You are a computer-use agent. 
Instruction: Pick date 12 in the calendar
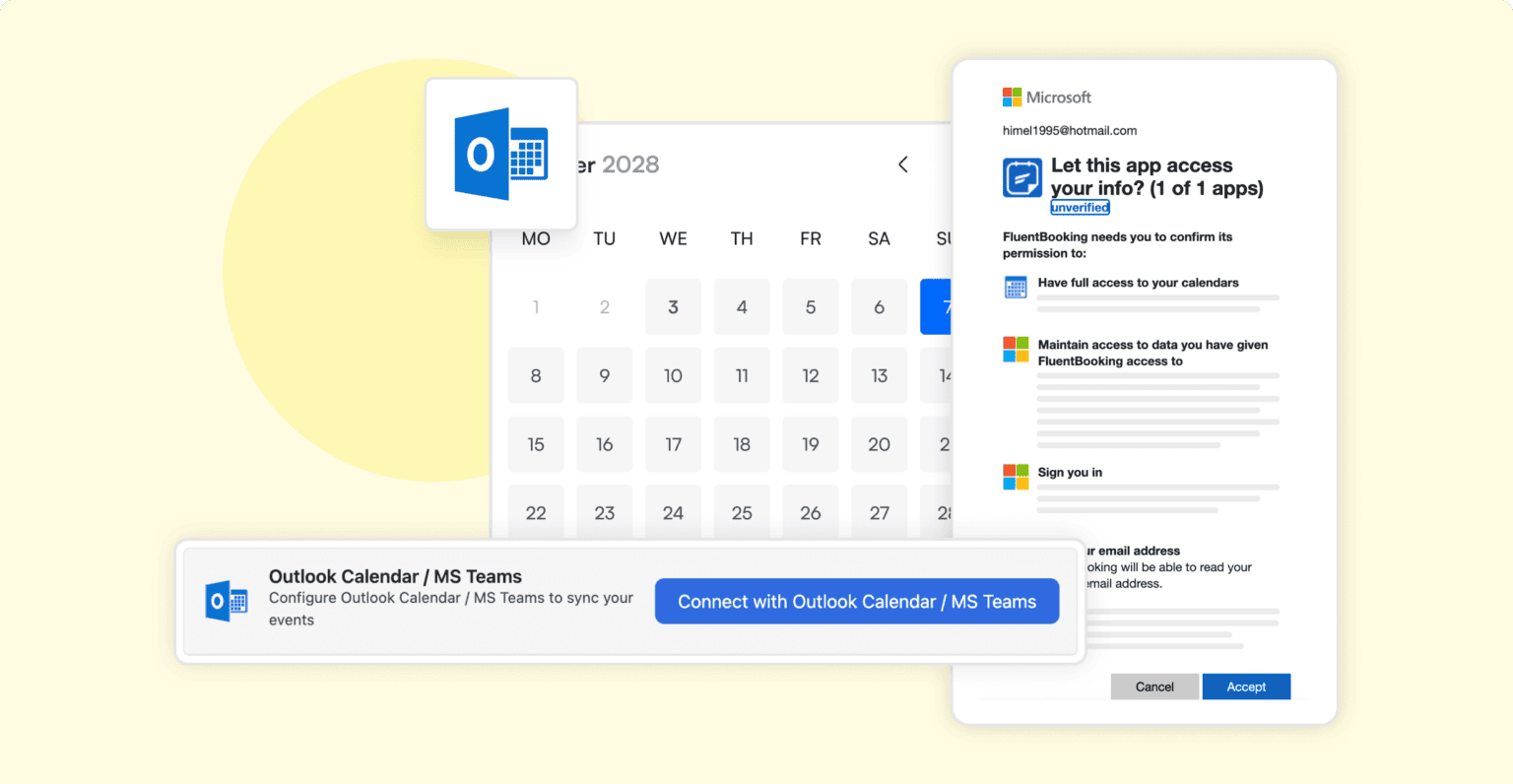pyautogui.click(x=811, y=375)
